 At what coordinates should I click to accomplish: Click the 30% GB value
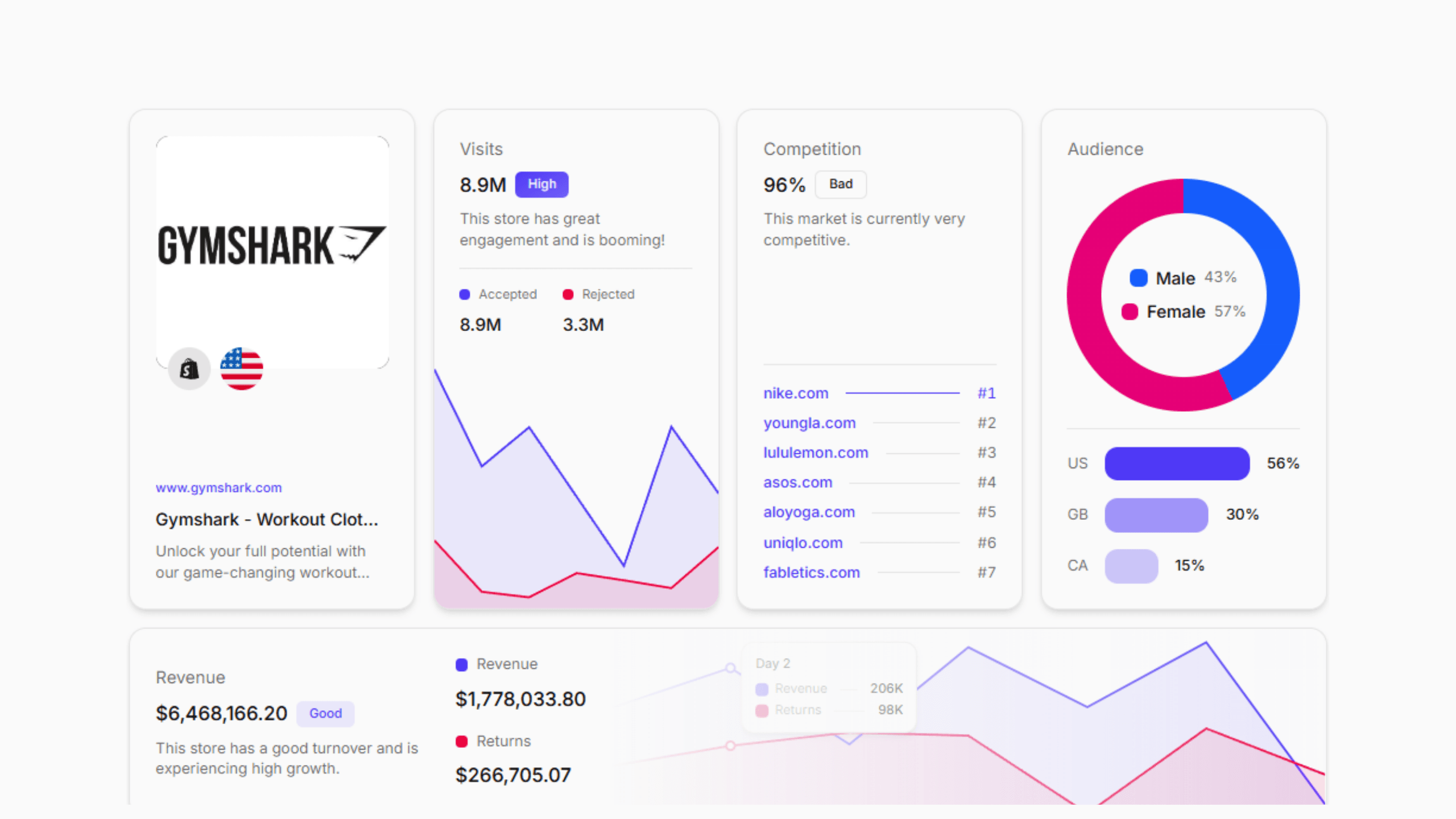(1242, 515)
